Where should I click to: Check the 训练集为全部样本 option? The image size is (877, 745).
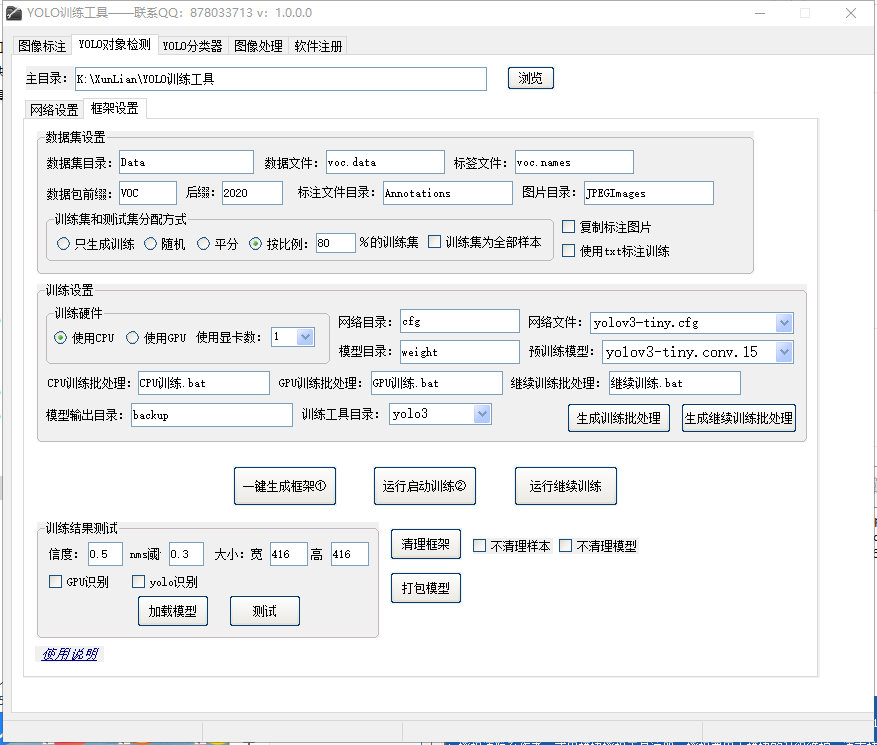pyautogui.click(x=434, y=242)
